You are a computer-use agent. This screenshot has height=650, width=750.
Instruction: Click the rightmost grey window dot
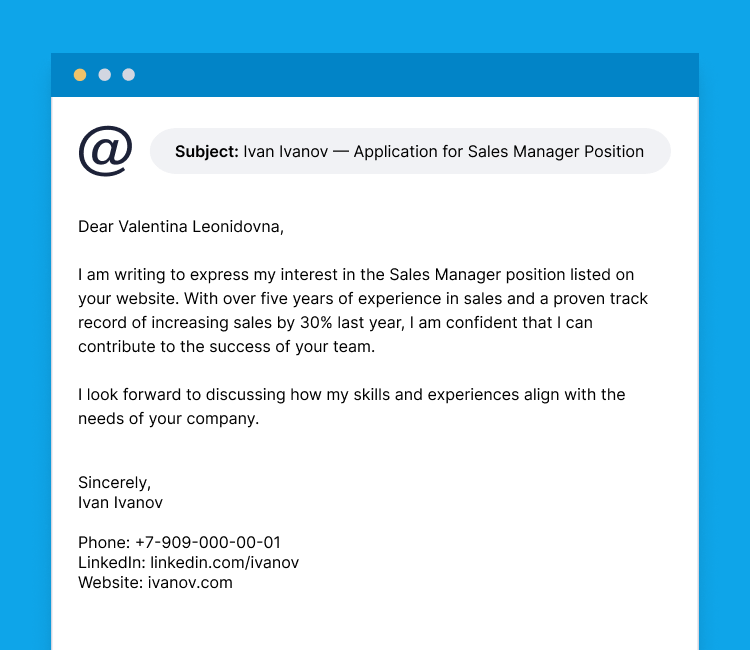pyautogui.click(x=128, y=75)
